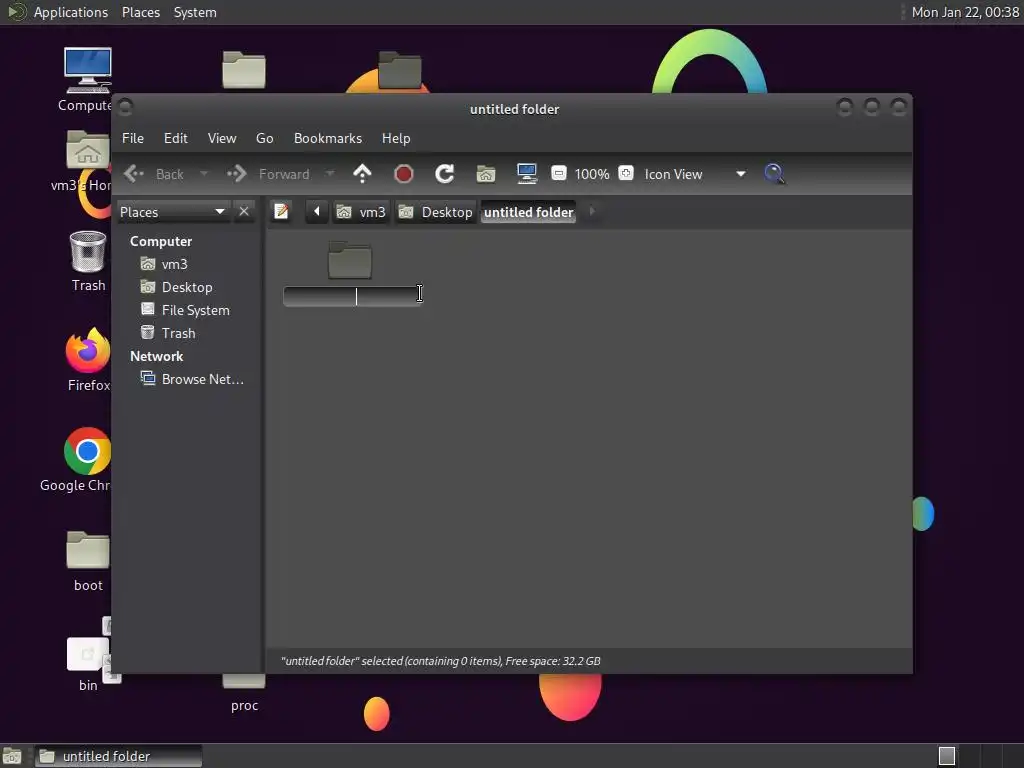
Task: Select the light folder on desktop top
Action: pos(244,69)
